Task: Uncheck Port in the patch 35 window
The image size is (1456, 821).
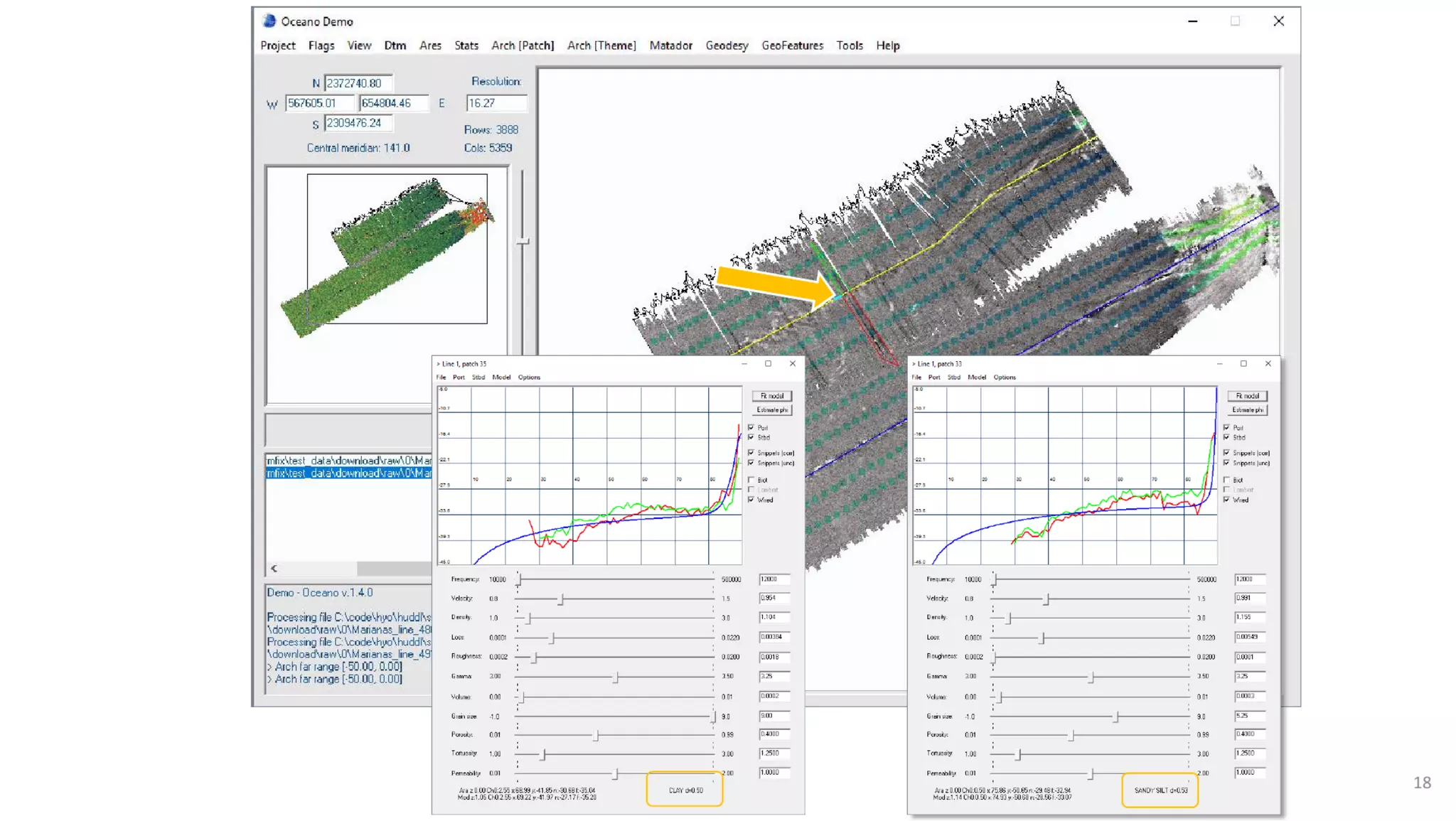Action: click(751, 427)
